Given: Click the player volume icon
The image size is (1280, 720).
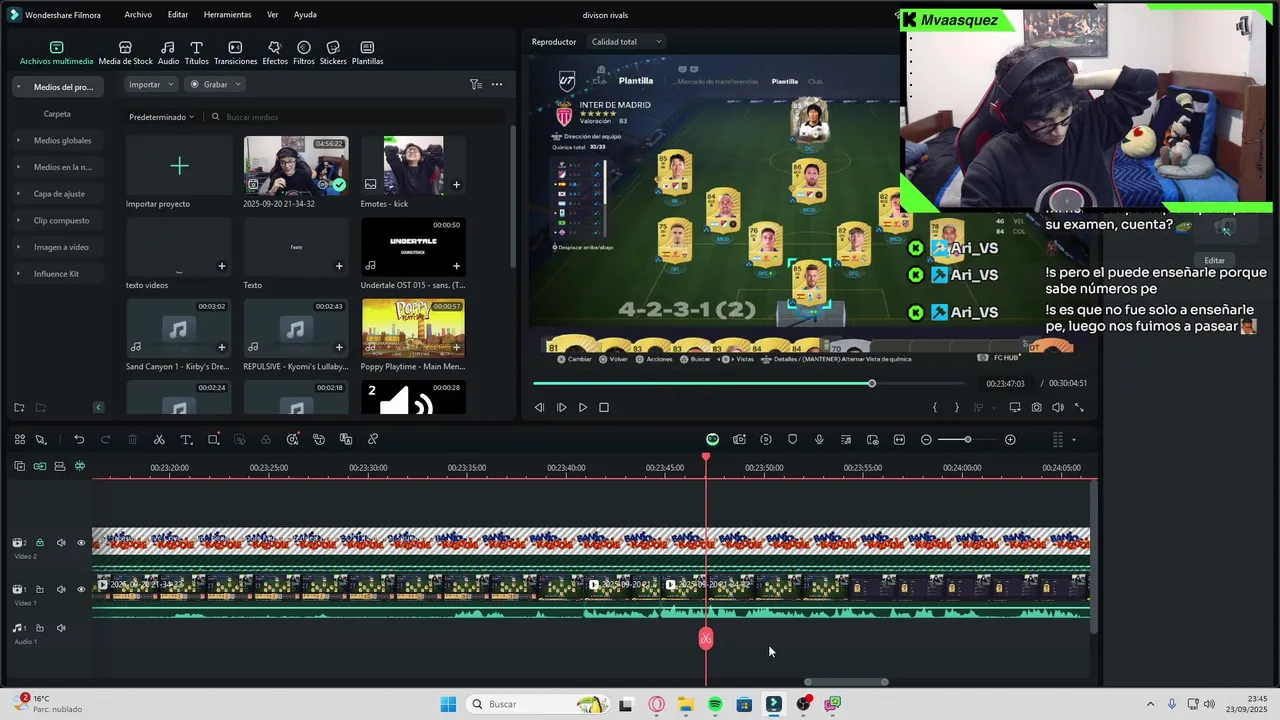Looking at the screenshot, I should (x=1058, y=407).
